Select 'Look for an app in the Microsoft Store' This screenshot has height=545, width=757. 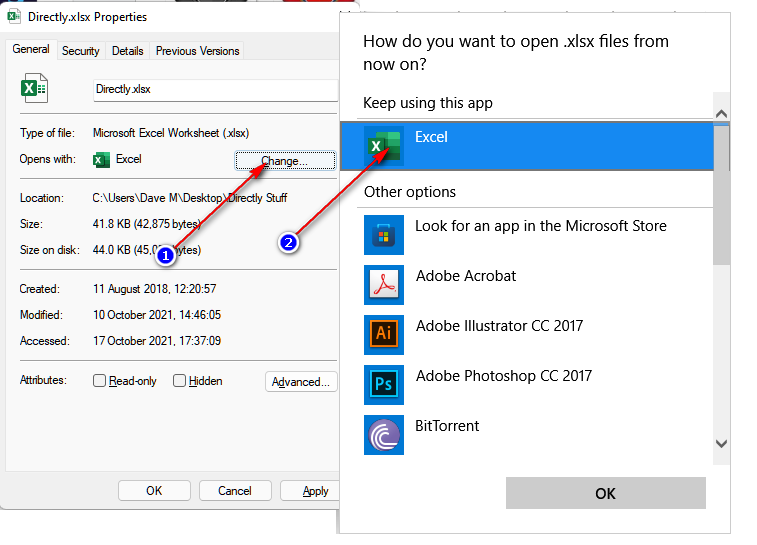541,226
